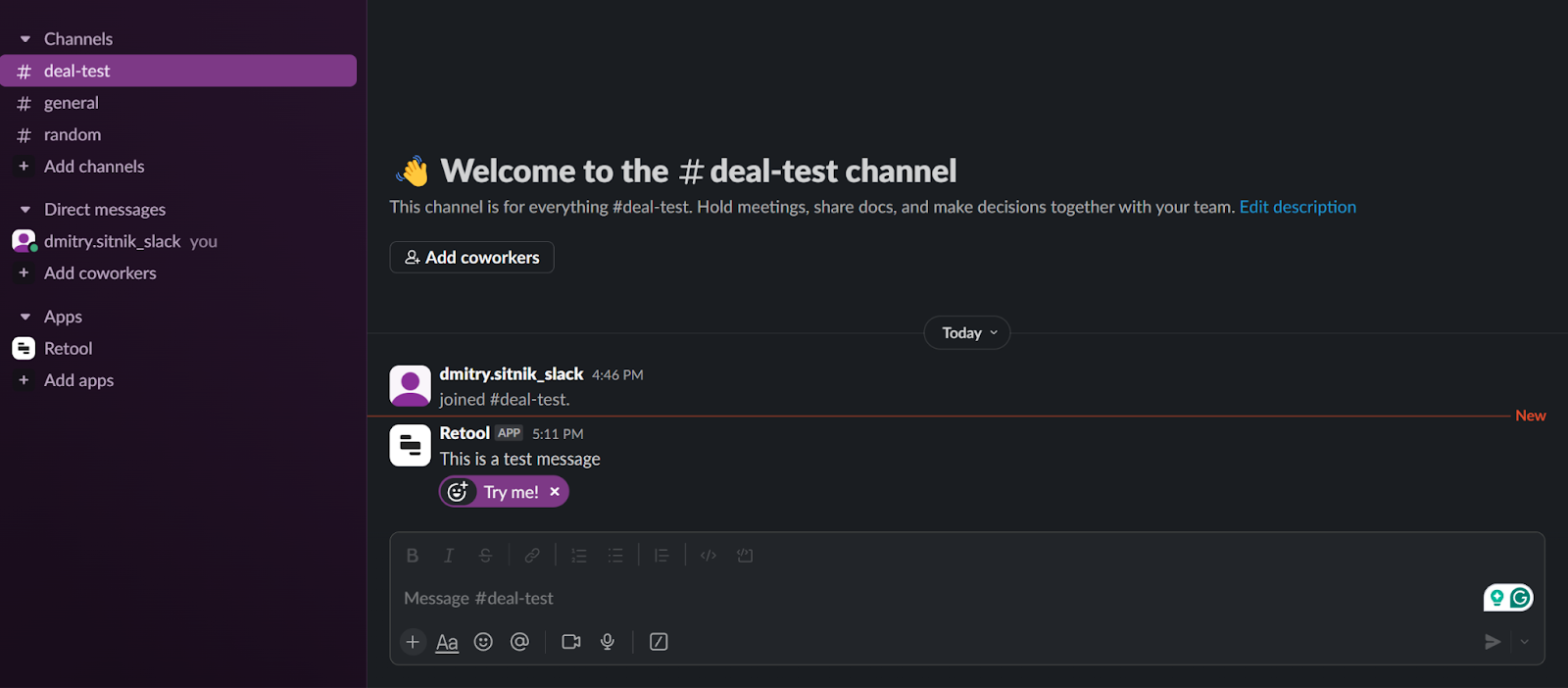Click the Retool sender name on message
The height and width of the screenshot is (688, 1568).
click(x=465, y=433)
